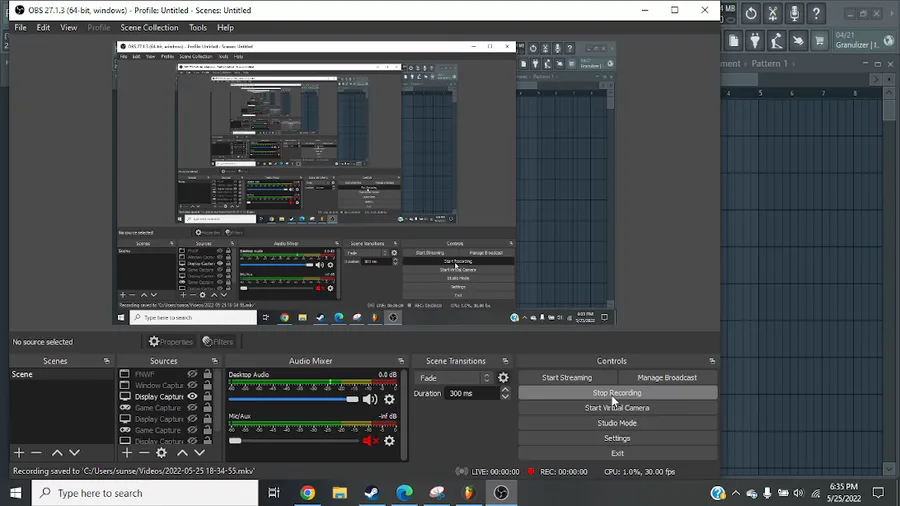Open the File menu
Screen dimensions: 900x506
20,28
